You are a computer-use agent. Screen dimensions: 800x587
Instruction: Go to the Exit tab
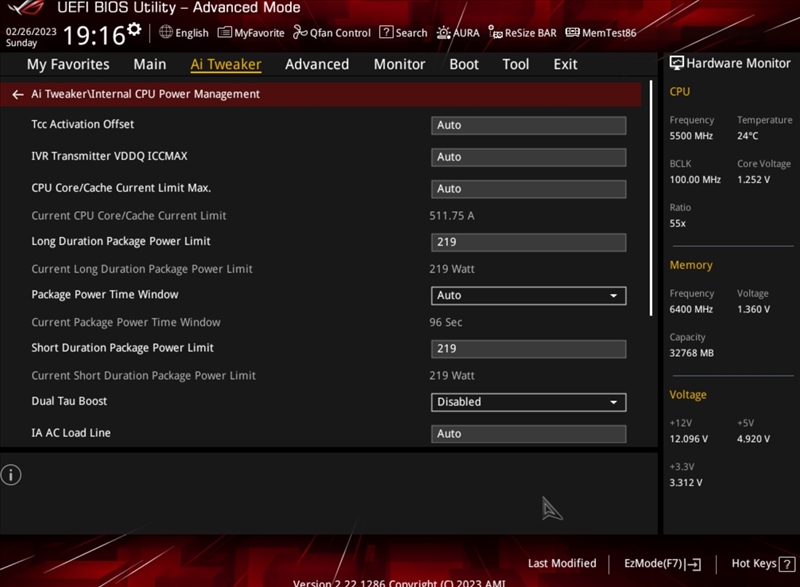(x=565, y=64)
